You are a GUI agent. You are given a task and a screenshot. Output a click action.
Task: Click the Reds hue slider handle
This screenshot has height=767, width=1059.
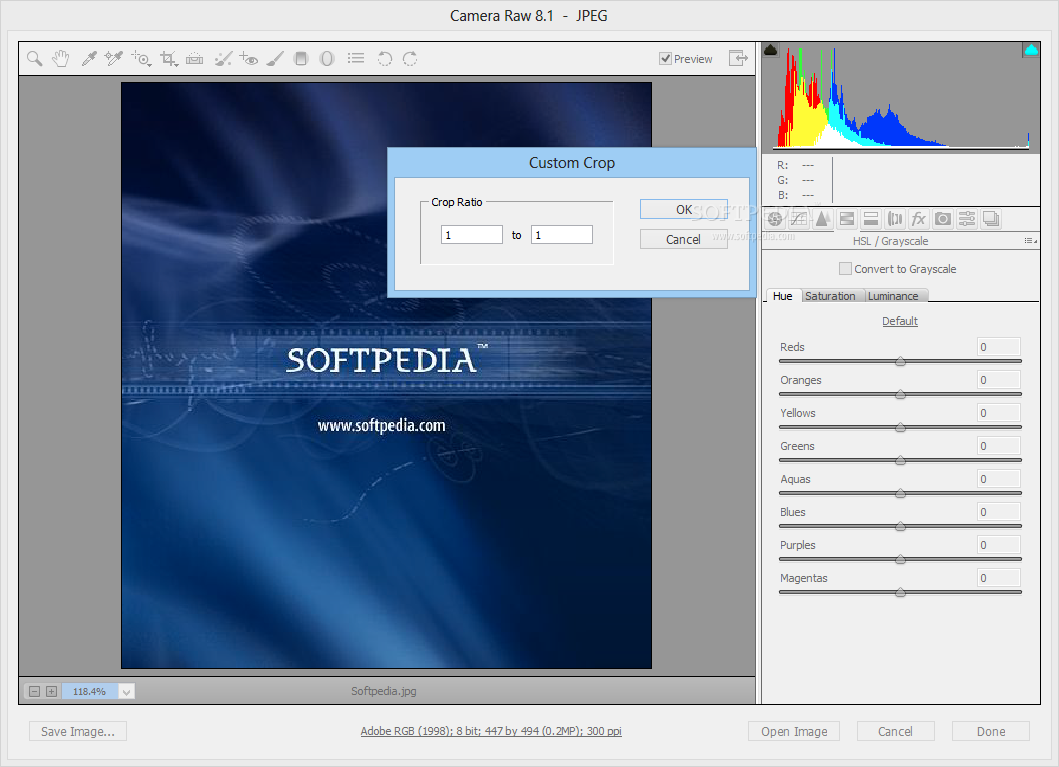pyautogui.click(x=900, y=362)
